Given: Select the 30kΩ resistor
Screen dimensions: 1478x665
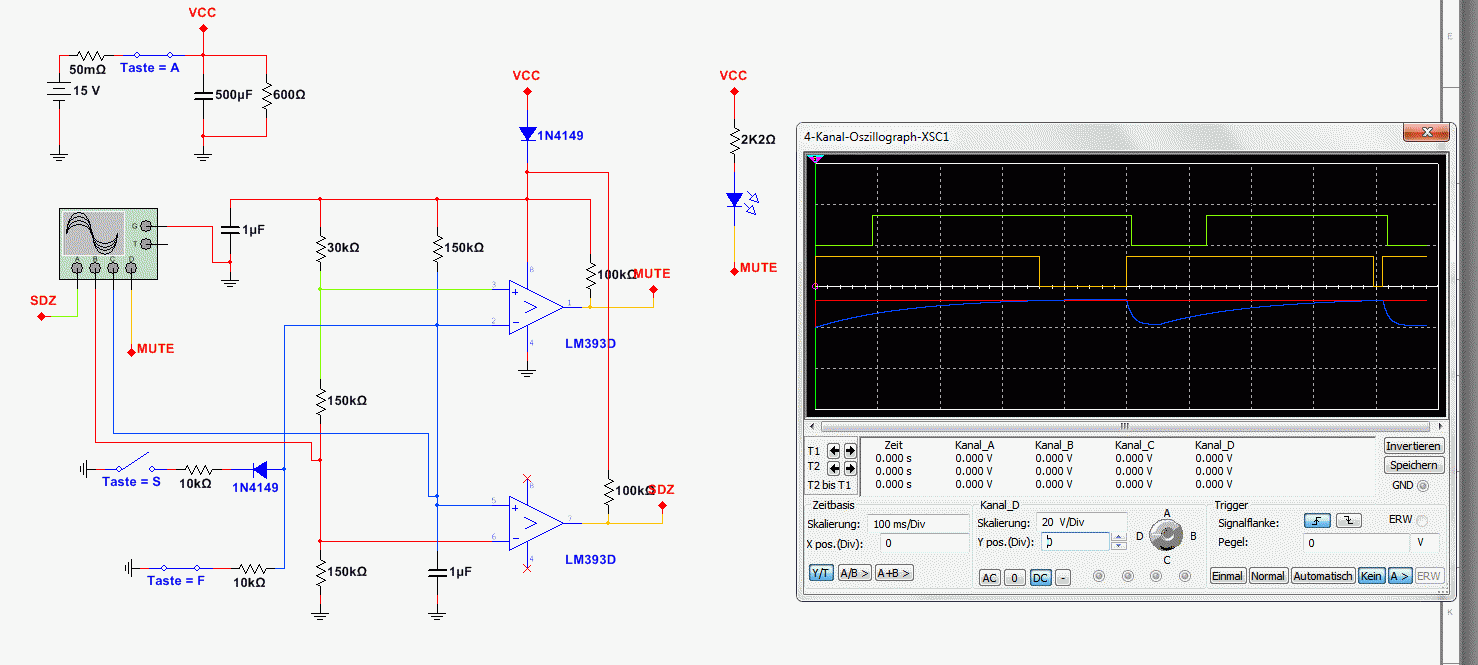Looking at the screenshot, I should [320, 251].
